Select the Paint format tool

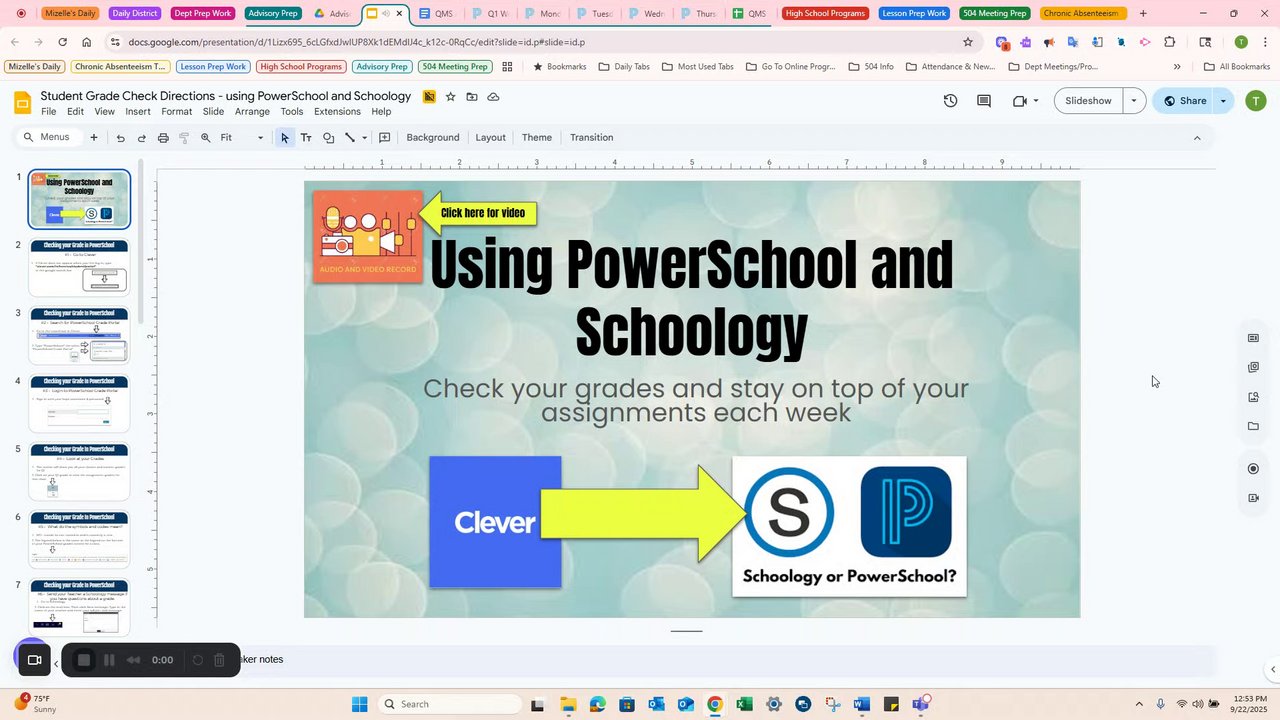[184, 138]
